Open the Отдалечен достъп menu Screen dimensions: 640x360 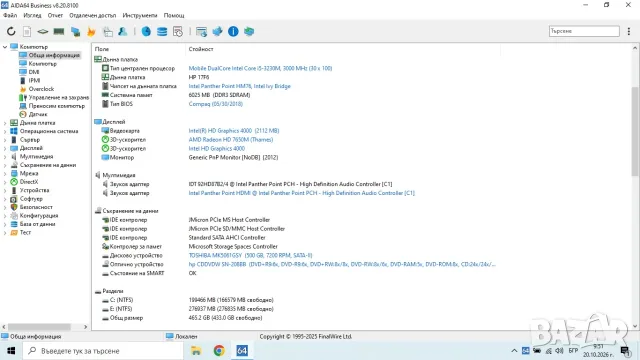tap(93, 16)
